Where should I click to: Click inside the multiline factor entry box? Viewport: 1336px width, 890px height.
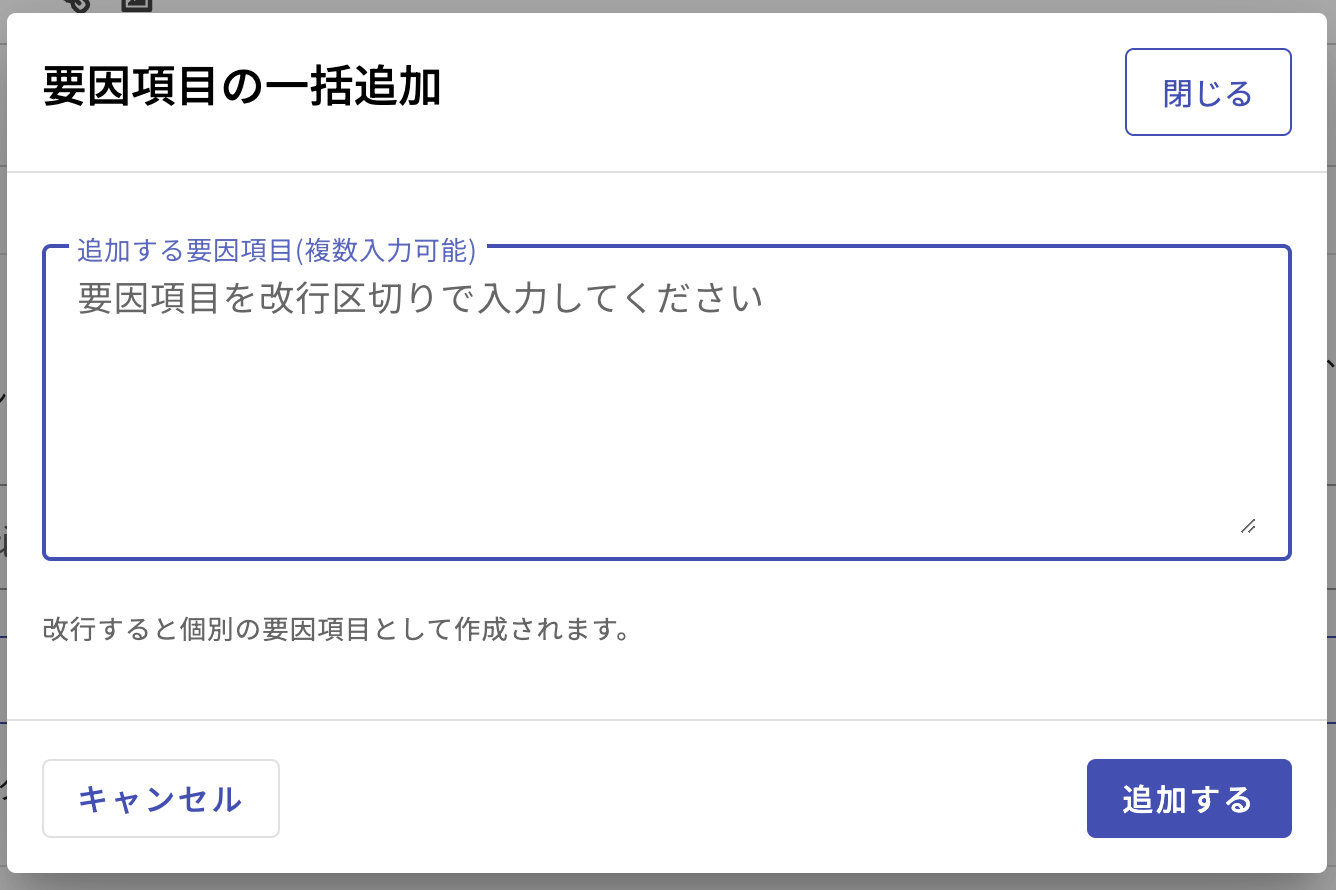667,400
